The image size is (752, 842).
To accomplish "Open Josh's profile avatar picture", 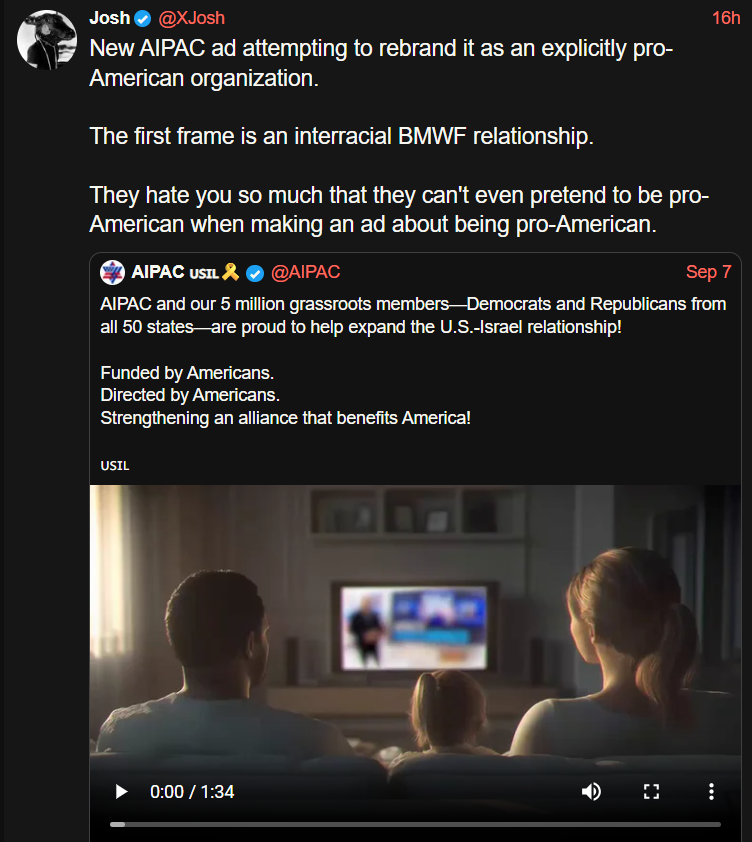I will pyautogui.click(x=47, y=40).
